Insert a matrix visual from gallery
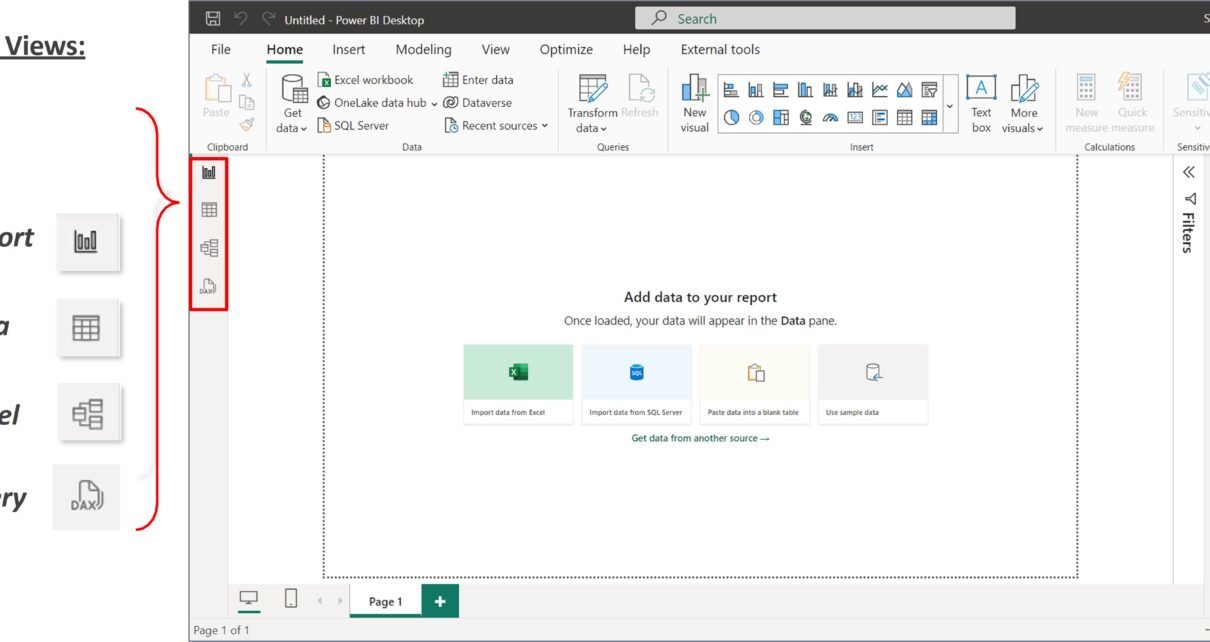Screen dimensions: 1210x642 tap(929, 117)
